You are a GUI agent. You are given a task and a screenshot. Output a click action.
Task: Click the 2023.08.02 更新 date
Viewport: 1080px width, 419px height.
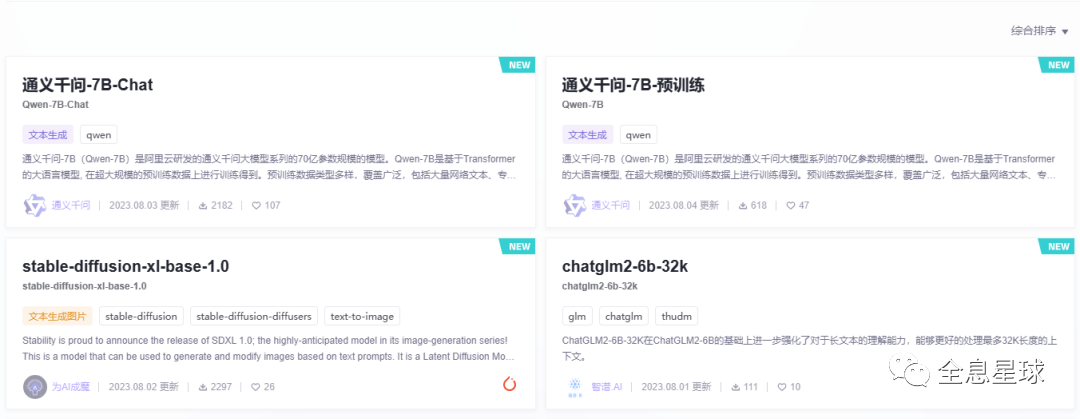144,387
